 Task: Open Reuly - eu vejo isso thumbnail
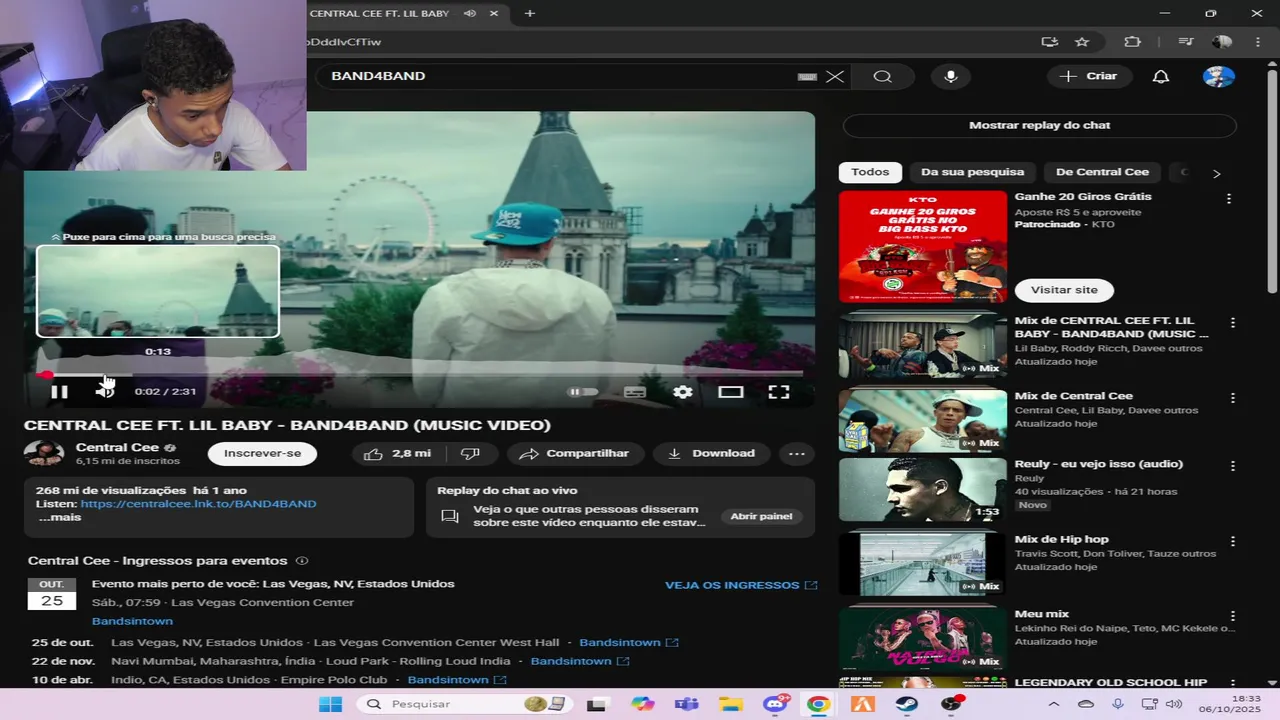[923, 490]
